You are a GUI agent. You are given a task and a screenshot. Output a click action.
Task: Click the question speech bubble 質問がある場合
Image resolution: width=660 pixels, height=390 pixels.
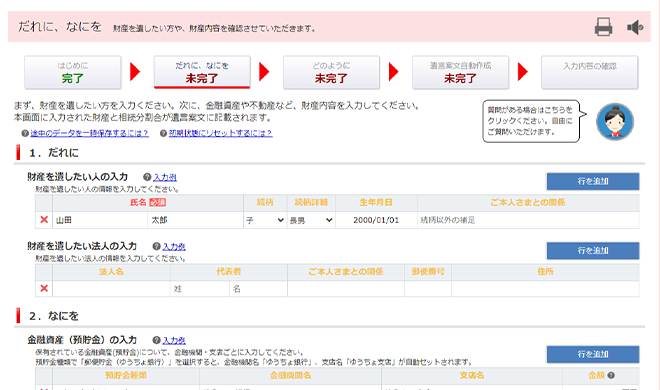click(531, 121)
